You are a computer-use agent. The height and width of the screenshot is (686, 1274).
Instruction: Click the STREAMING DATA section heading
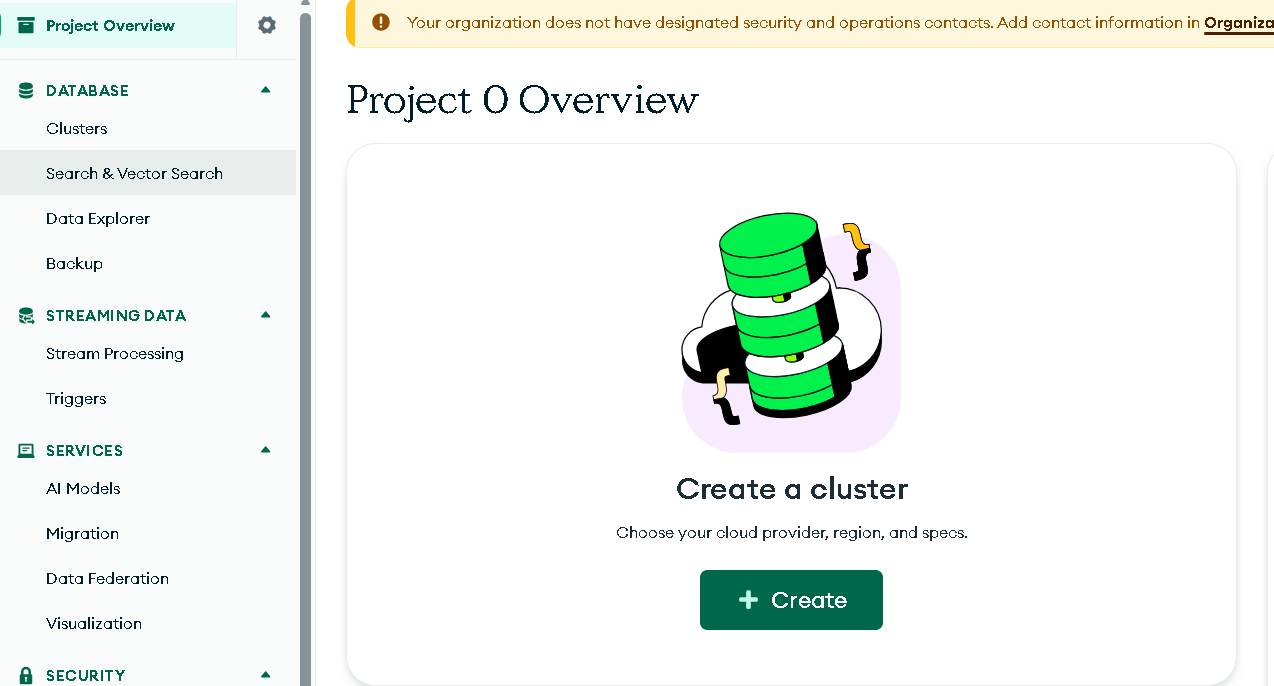tap(116, 315)
